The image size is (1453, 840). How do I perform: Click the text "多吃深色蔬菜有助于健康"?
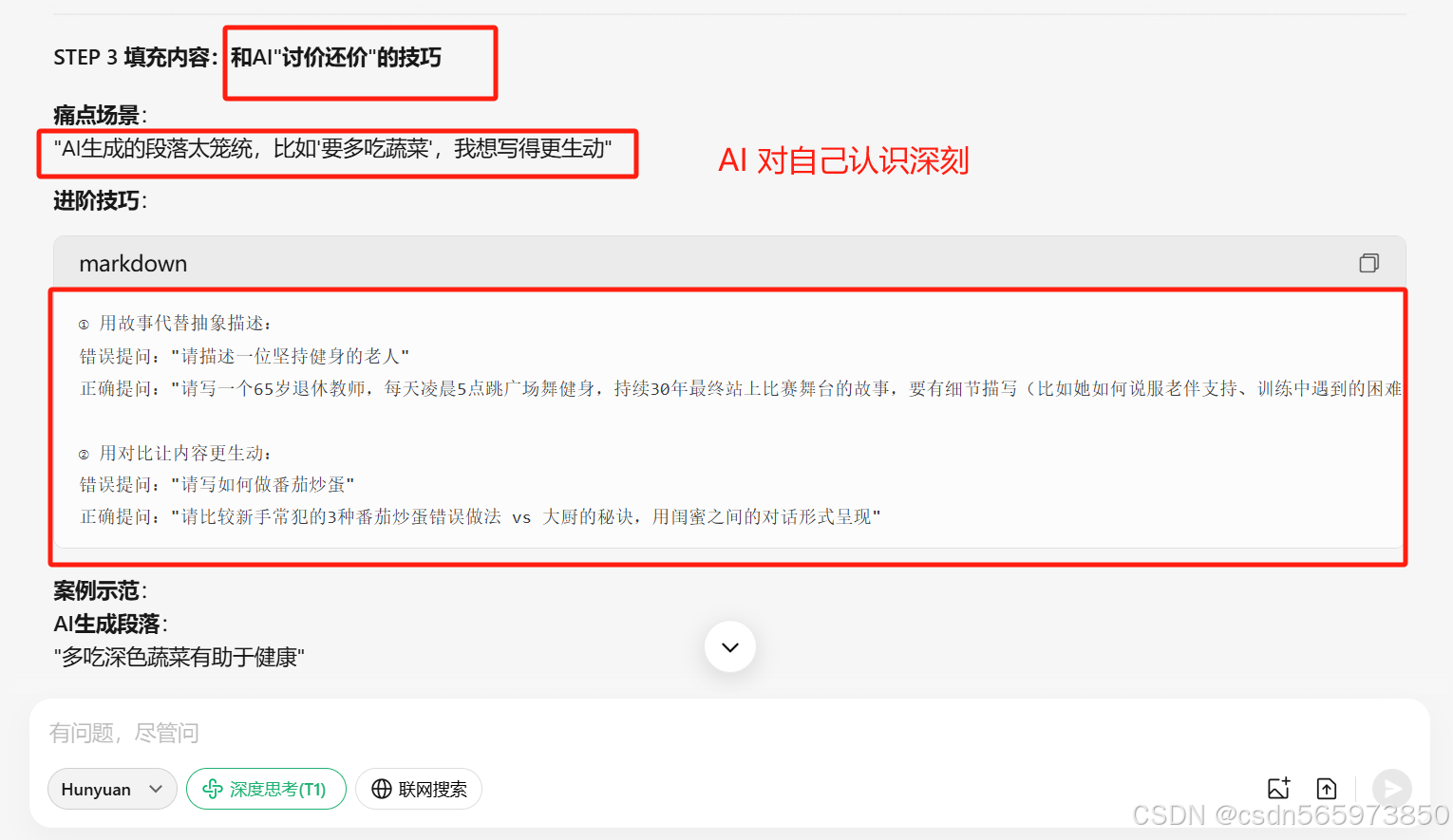pos(179,658)
